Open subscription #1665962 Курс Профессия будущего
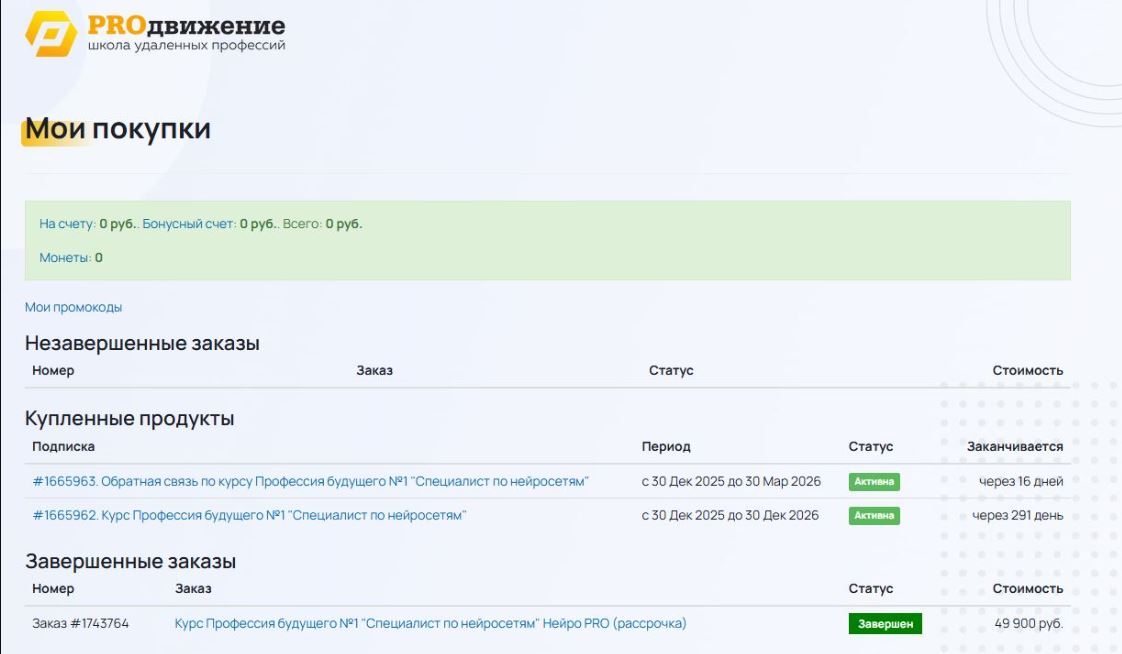Viewport: 1122px width, 654px height. click(249, 515)
